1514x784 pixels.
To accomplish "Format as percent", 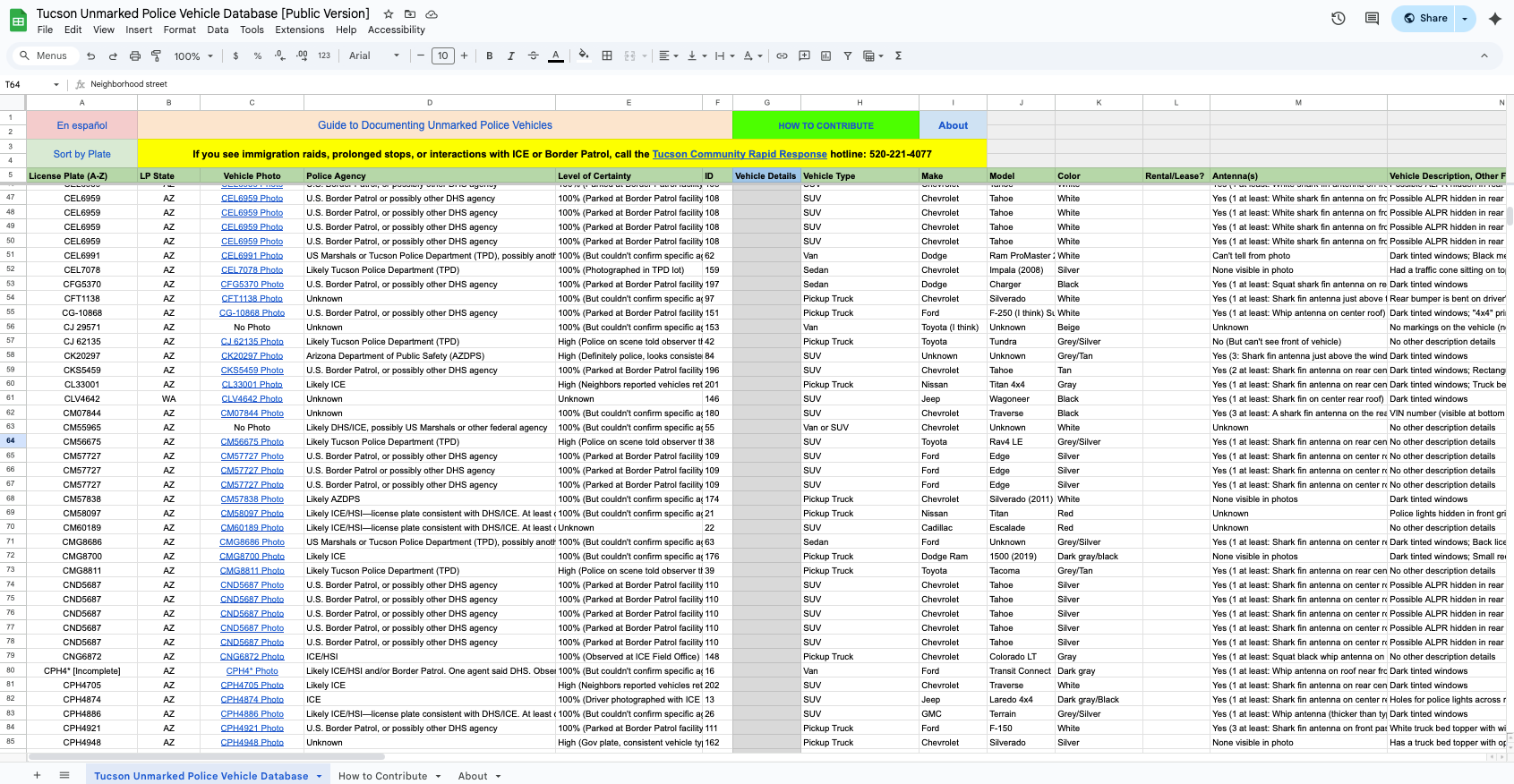I will click(258, 55).
